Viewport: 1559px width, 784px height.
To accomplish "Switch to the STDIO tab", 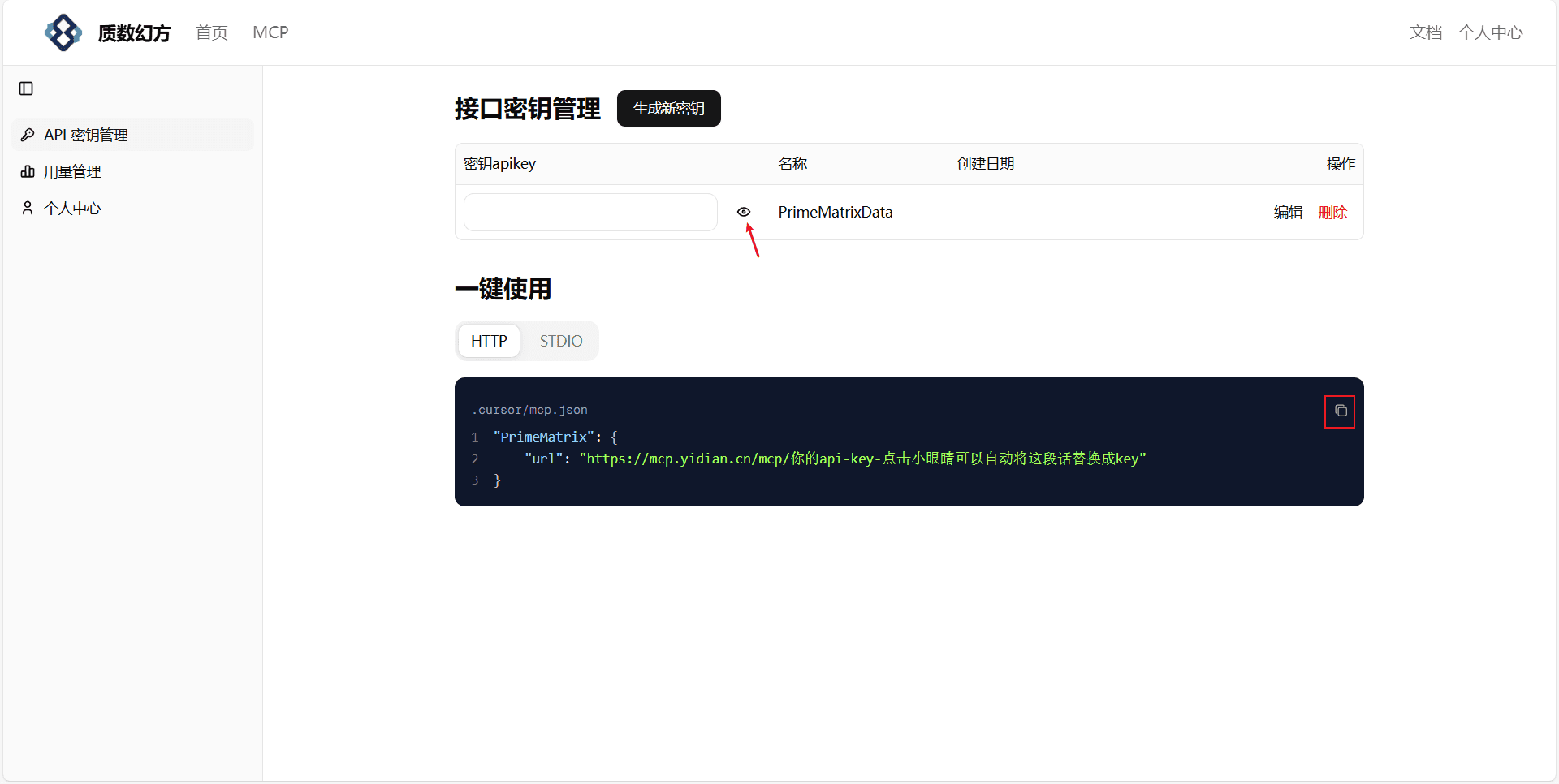I will (x=560, y=341).
